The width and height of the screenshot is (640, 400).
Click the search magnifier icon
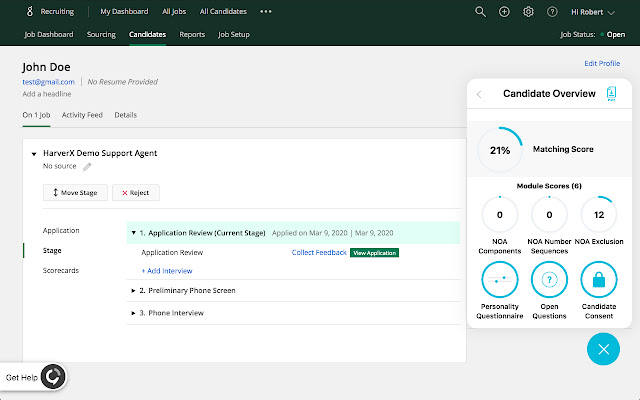tap(481, 12)
